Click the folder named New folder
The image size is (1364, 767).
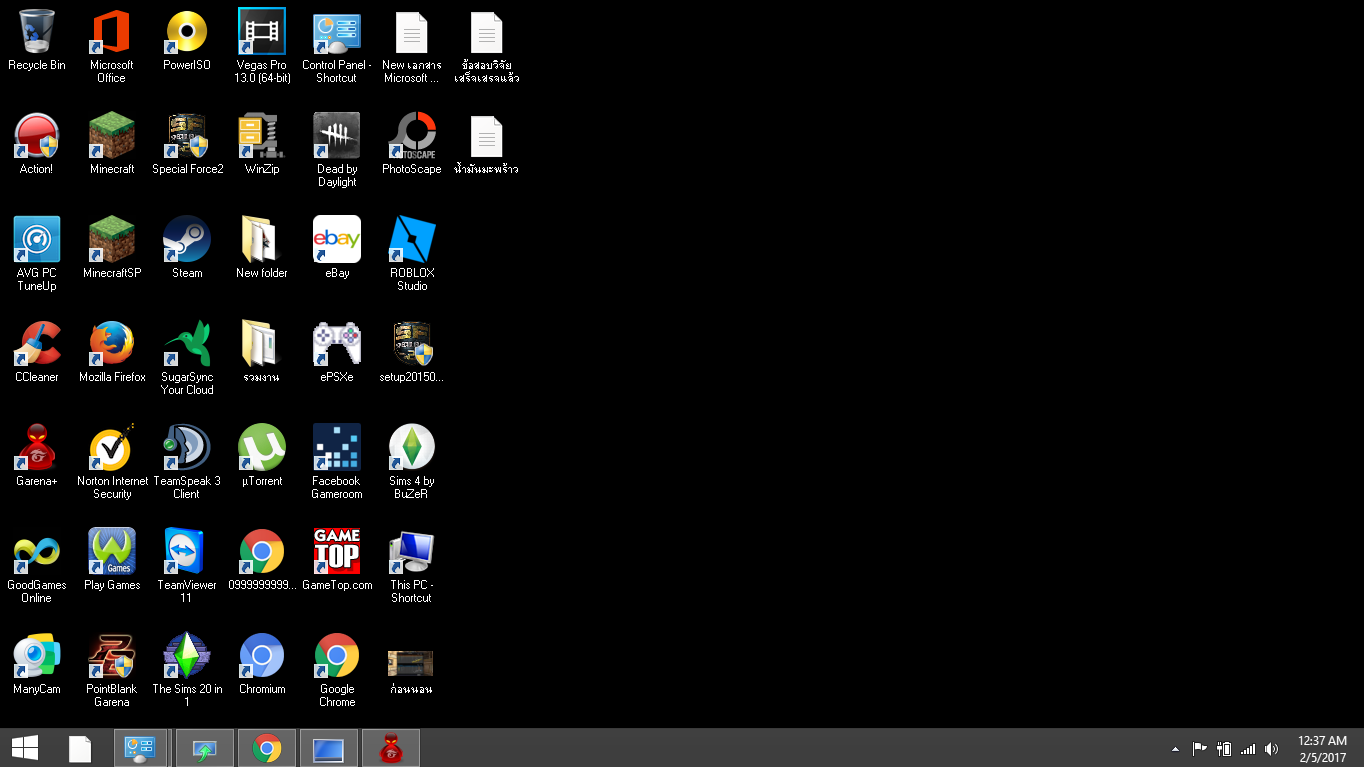262,240
